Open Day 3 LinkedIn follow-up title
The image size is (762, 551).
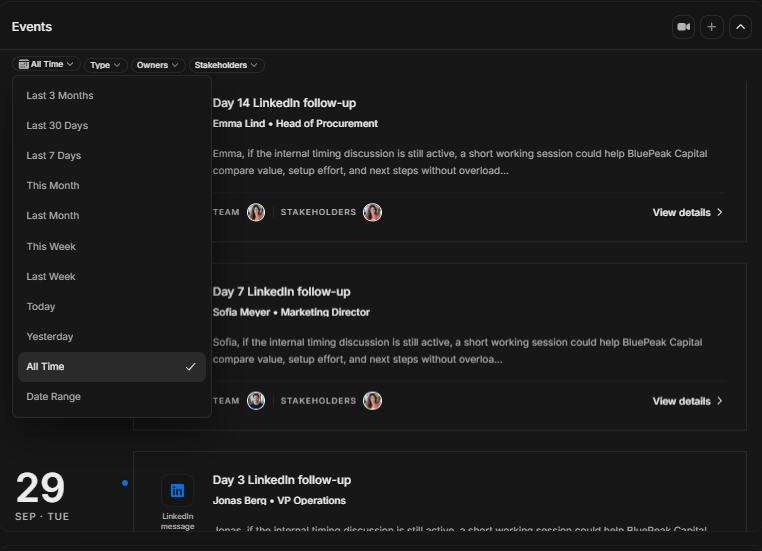click(x=282, y=480)
